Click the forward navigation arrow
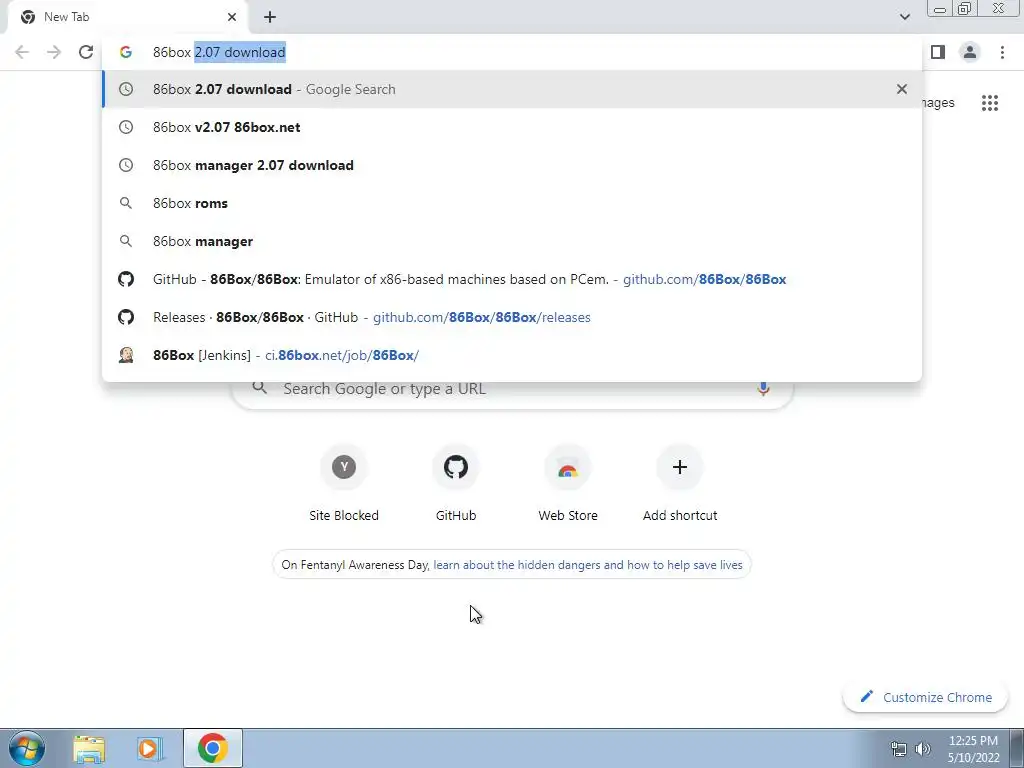This screenshot has height=768, width=1024. (54, 52)
